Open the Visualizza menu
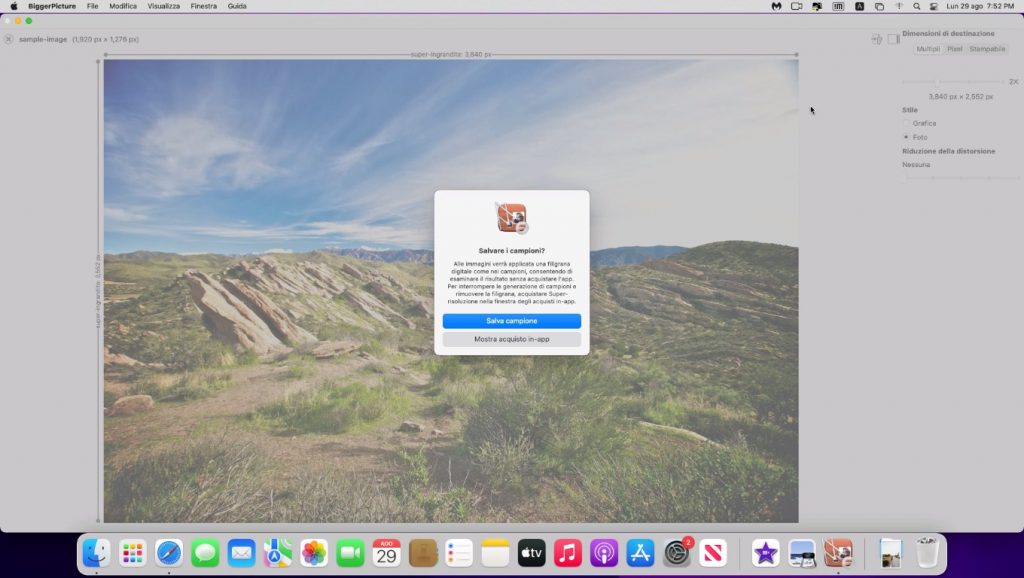This screenshot has width=1024, height=578. coord(164,6)
